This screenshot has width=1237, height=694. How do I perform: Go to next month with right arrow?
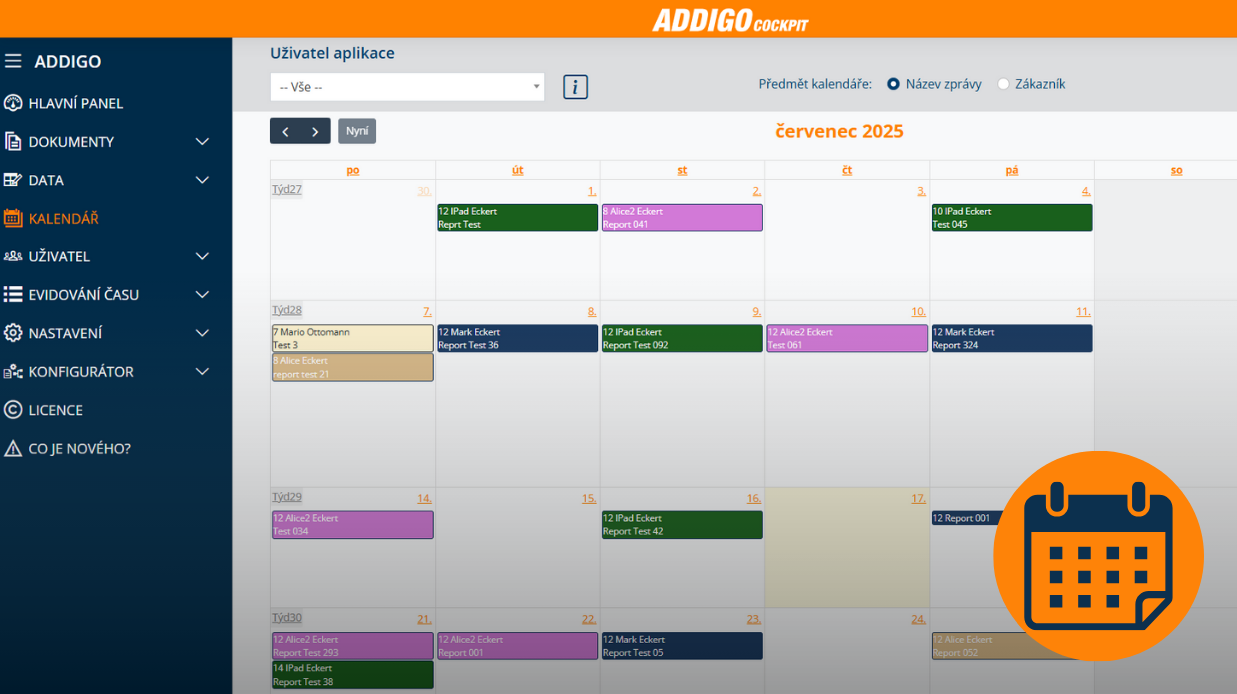click(x=315, y=131)
